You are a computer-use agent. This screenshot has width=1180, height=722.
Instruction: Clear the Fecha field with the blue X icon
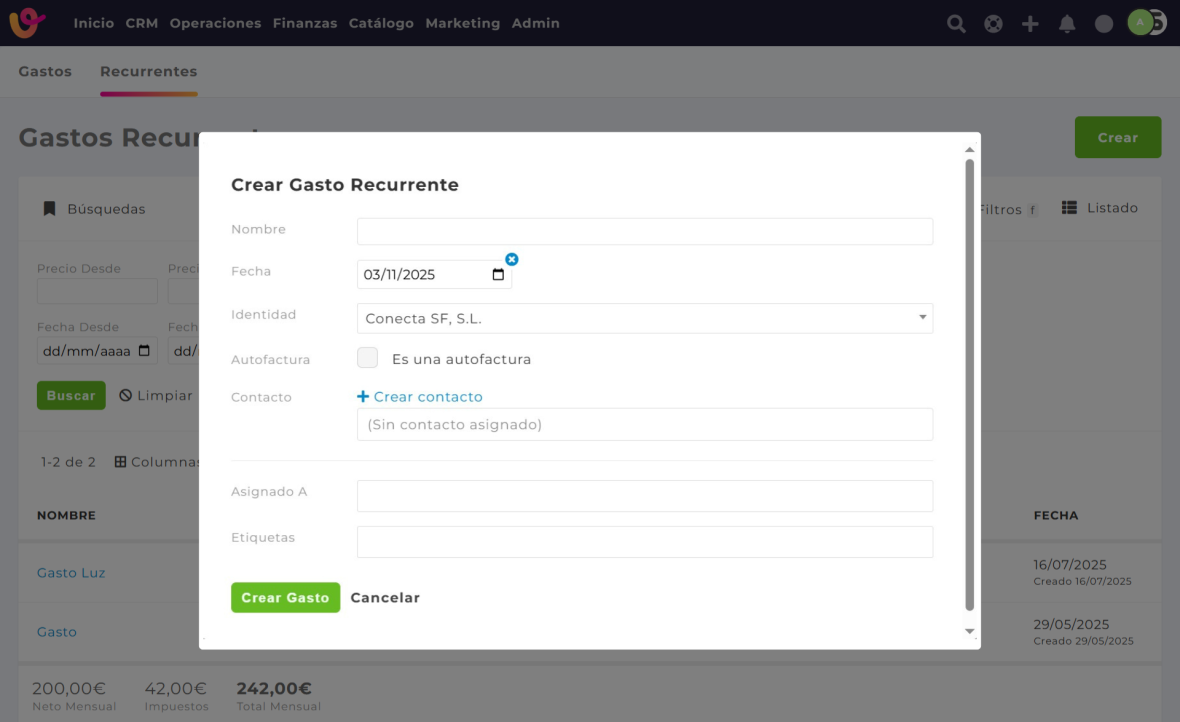tap(512, 259)
